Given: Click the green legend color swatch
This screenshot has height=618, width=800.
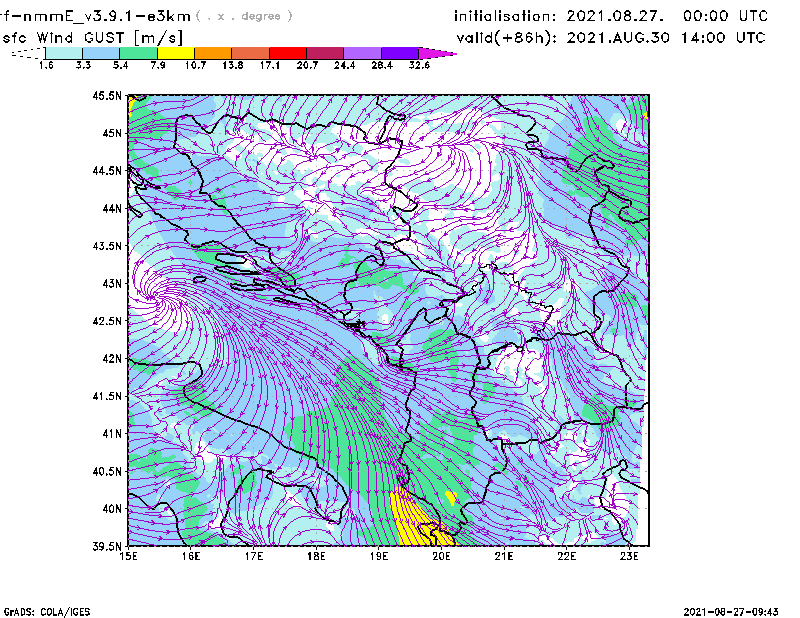Looking at the screenshot, I should point(138,53).
